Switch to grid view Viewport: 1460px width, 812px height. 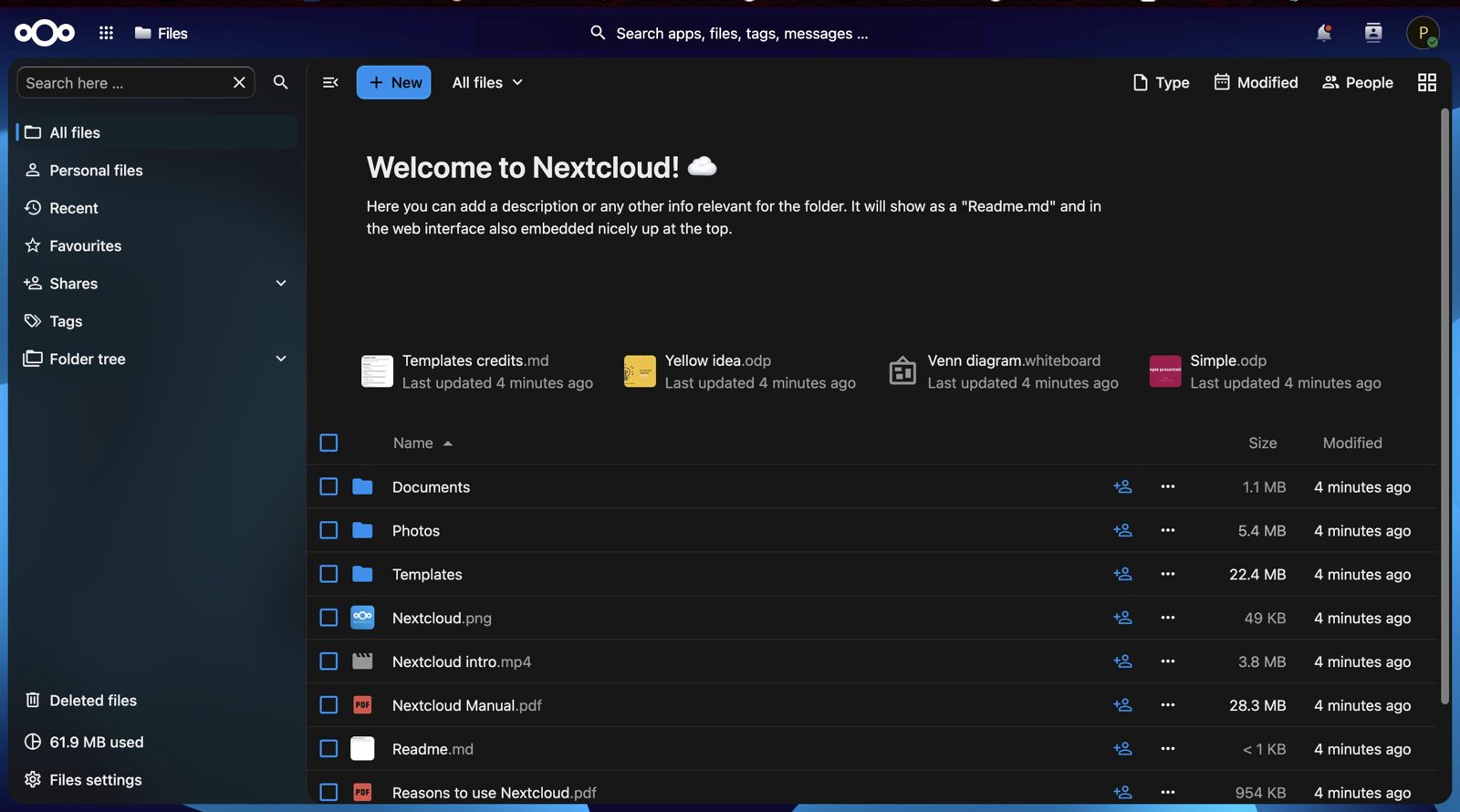tap(1427, 82)
